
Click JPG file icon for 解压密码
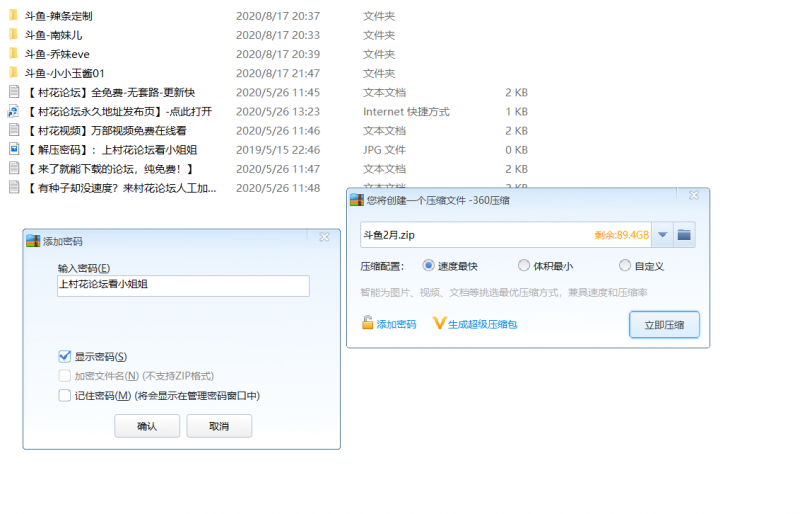[x=14, y=149]
